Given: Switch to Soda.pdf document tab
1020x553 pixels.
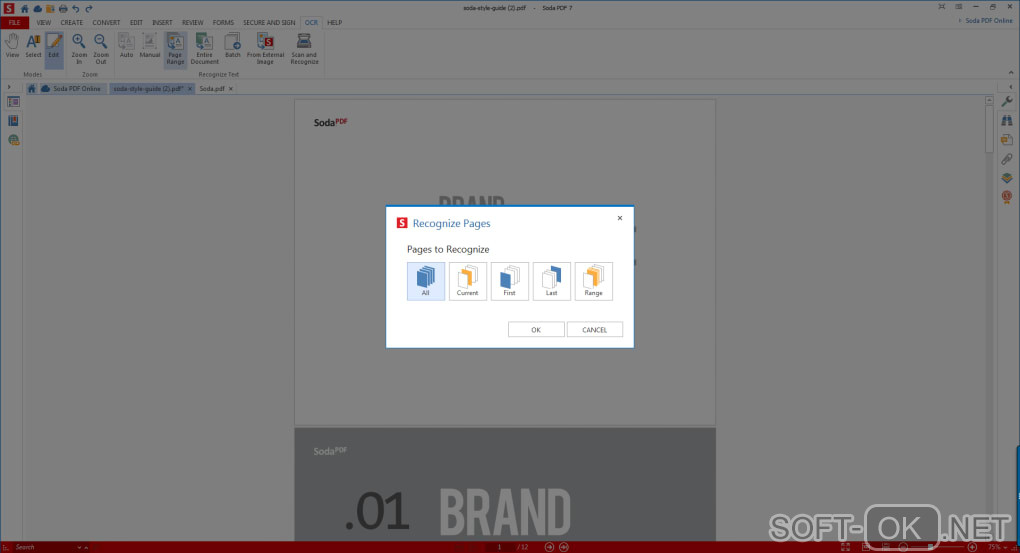Looking at the screenshot, I should point(211,88).
